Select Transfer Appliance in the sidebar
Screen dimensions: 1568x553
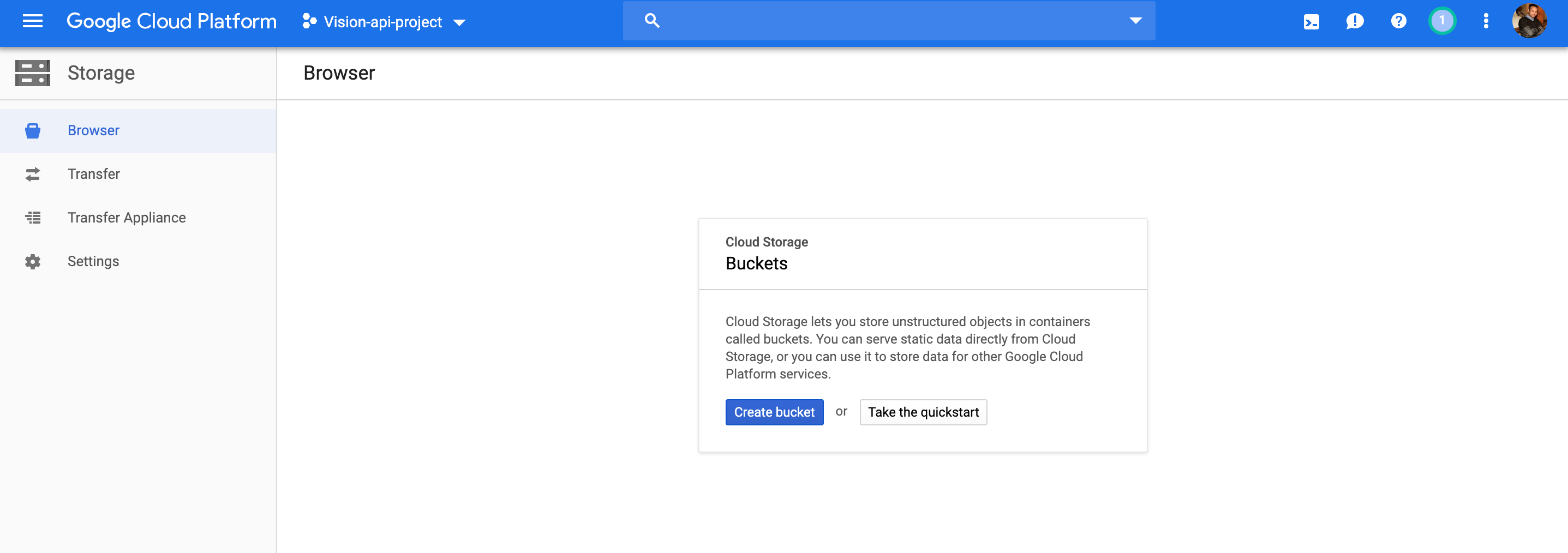[x=138, y=218]
